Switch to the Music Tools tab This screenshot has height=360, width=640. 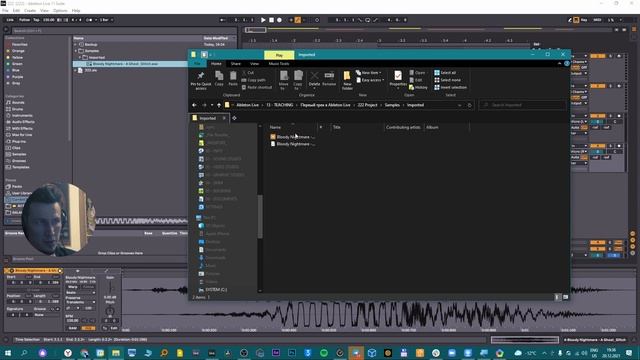pos(279,64)
